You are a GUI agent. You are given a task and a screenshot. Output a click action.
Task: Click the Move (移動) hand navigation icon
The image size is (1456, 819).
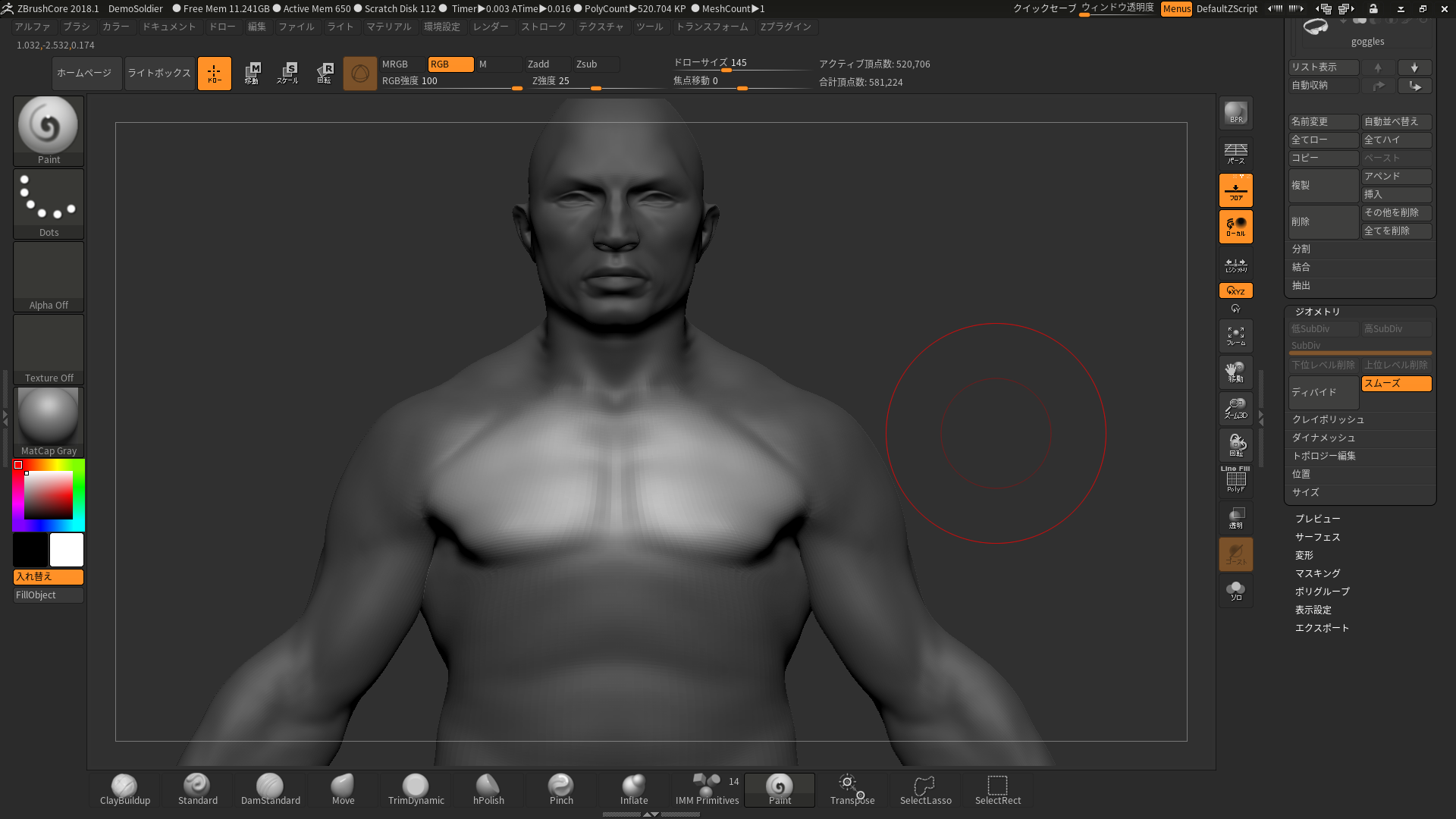[x=1236, y=372]
